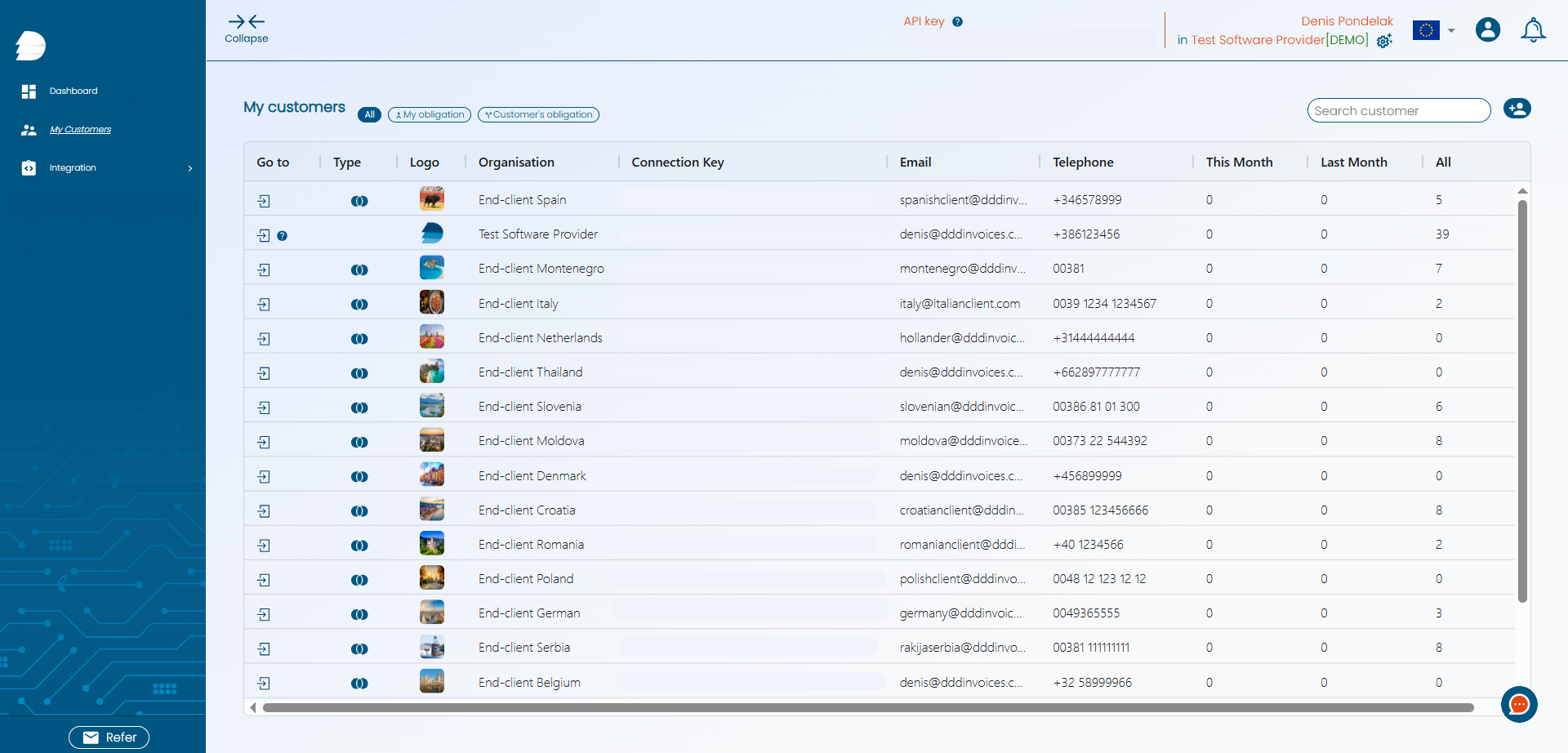
Task: Click the End-client Belgium organisation name
Action: click(529, 683)
